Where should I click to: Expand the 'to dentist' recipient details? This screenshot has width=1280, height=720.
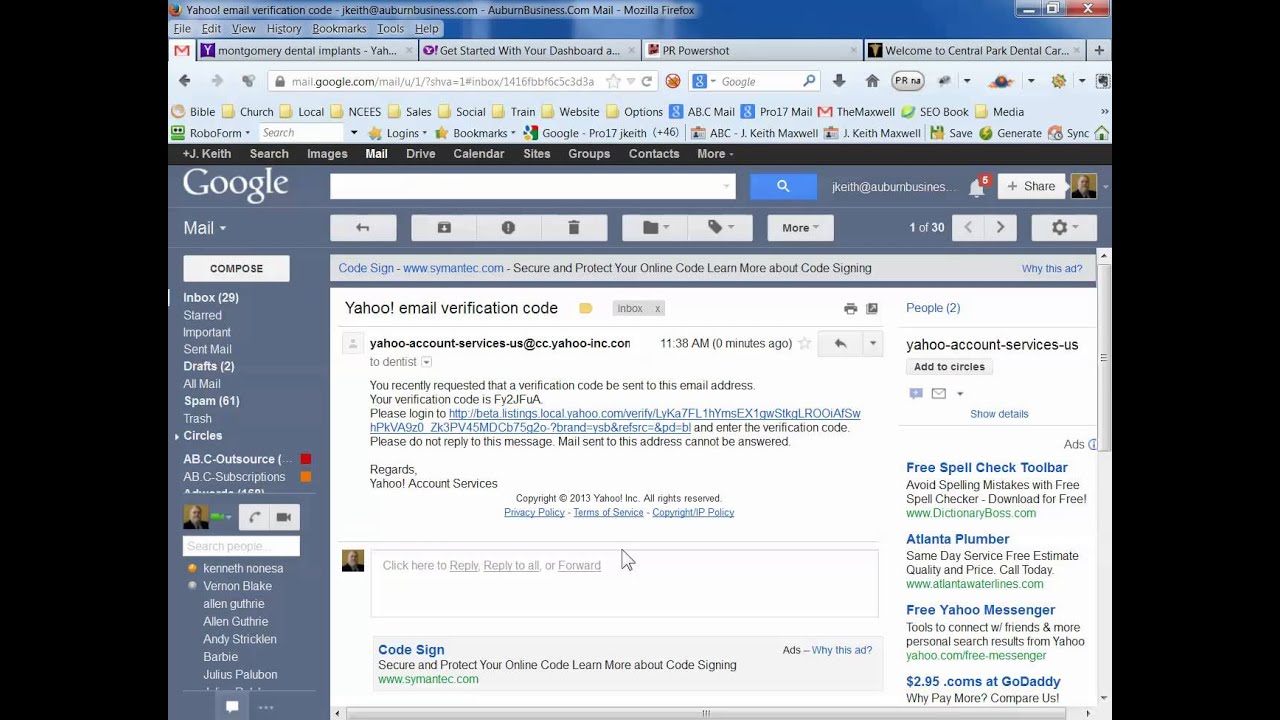427,361
